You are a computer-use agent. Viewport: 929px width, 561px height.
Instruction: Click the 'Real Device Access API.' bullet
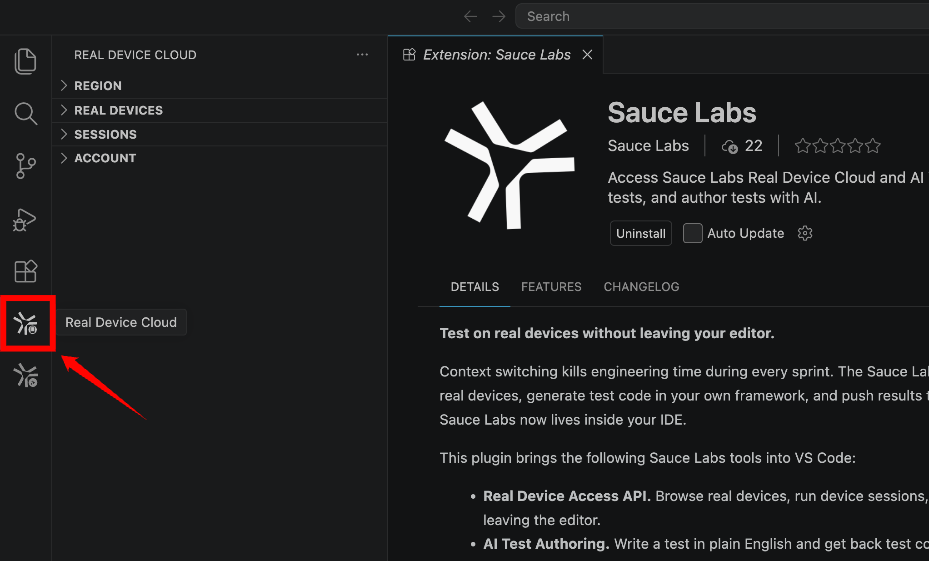tap(566, 496)
